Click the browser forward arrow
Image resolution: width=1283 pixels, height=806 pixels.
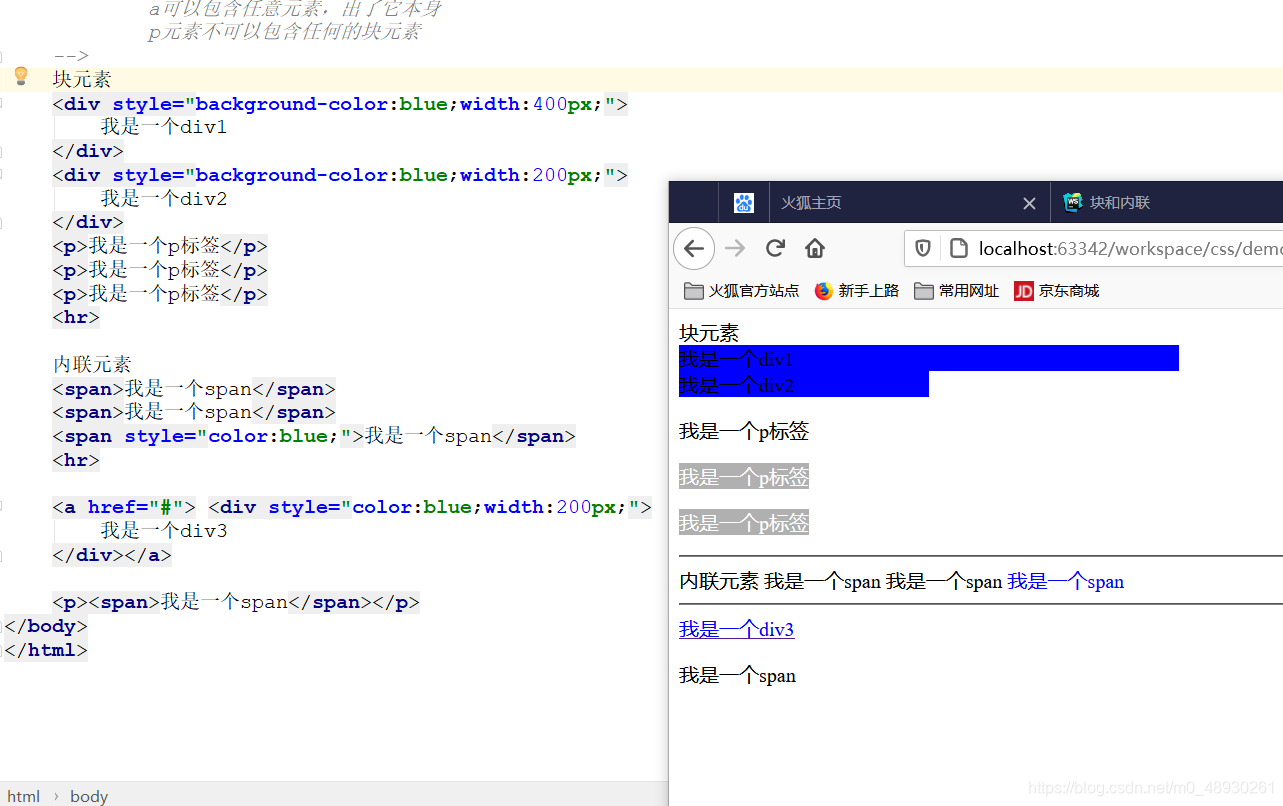(x=735, y=249)
